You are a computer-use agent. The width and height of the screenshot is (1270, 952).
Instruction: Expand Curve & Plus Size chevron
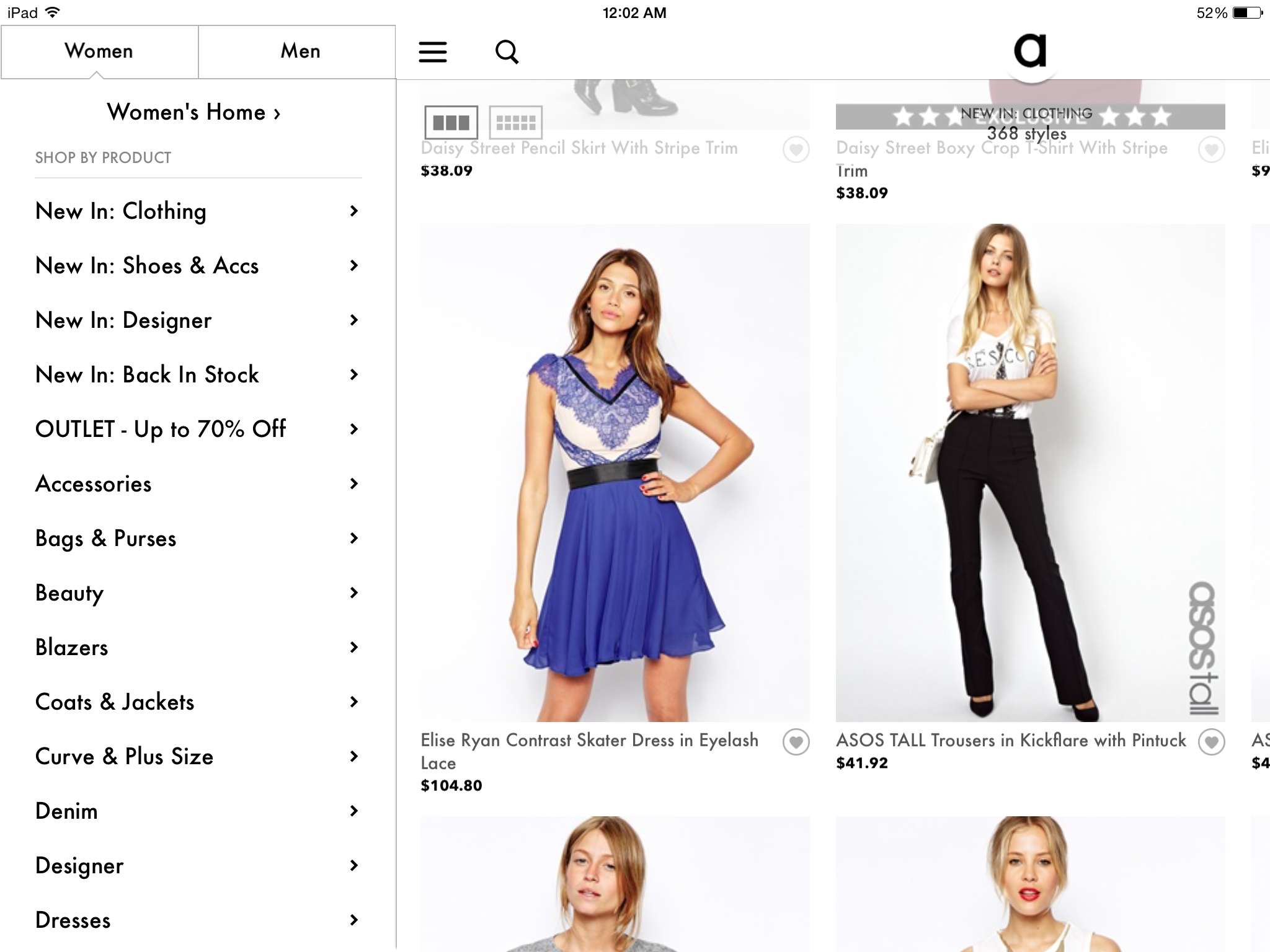(x=354, y=757)
